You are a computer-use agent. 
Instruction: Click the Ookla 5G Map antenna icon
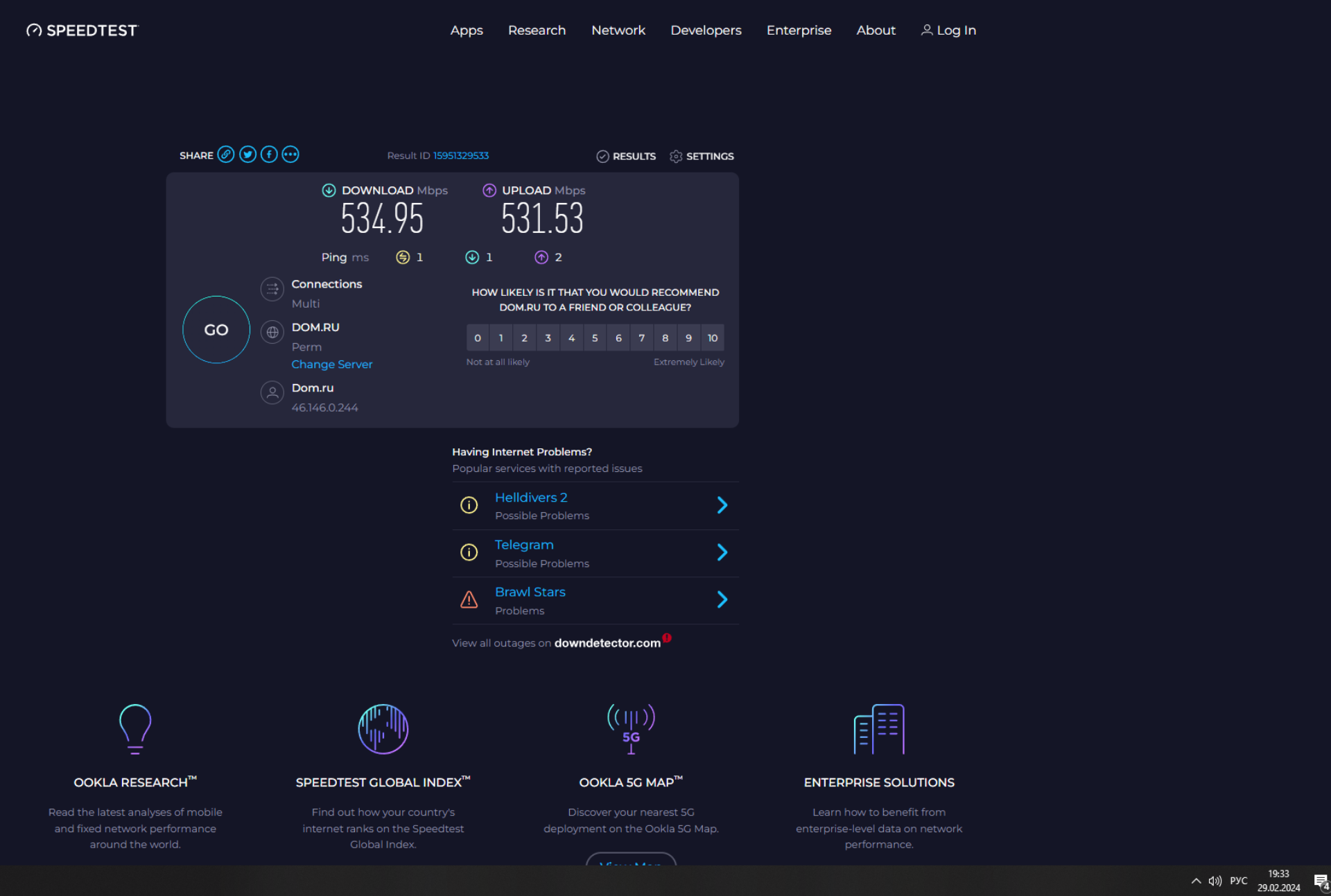pos(631,729)
